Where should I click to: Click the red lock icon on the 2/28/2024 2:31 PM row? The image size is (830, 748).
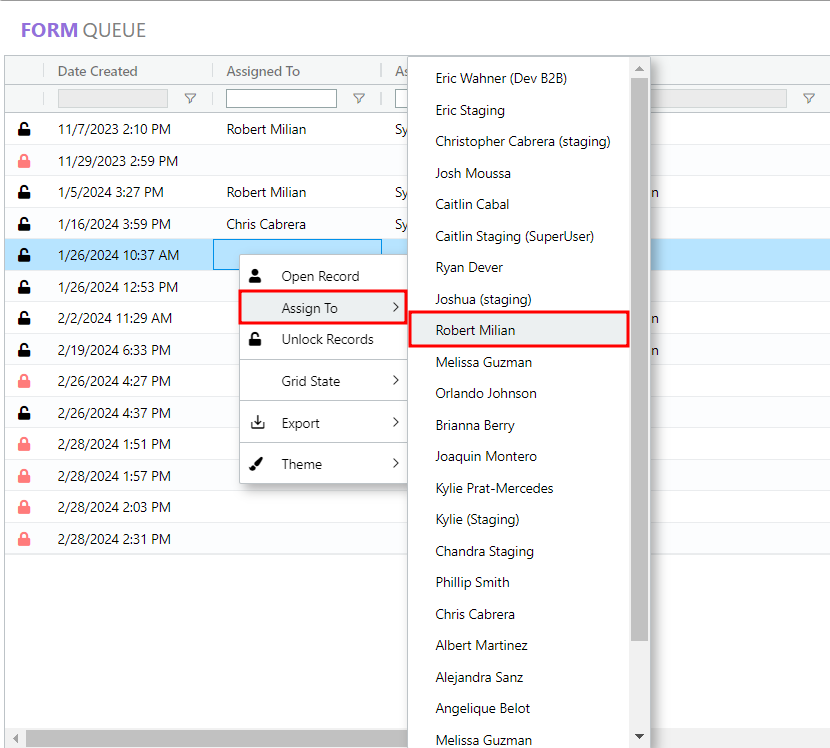pos(24,539)
